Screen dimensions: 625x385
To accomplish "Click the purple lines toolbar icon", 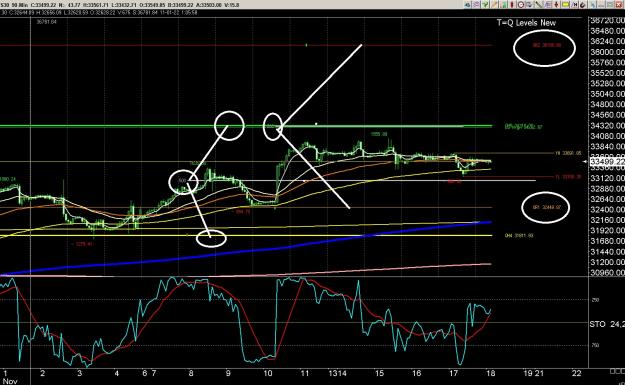I will point(476,4).
